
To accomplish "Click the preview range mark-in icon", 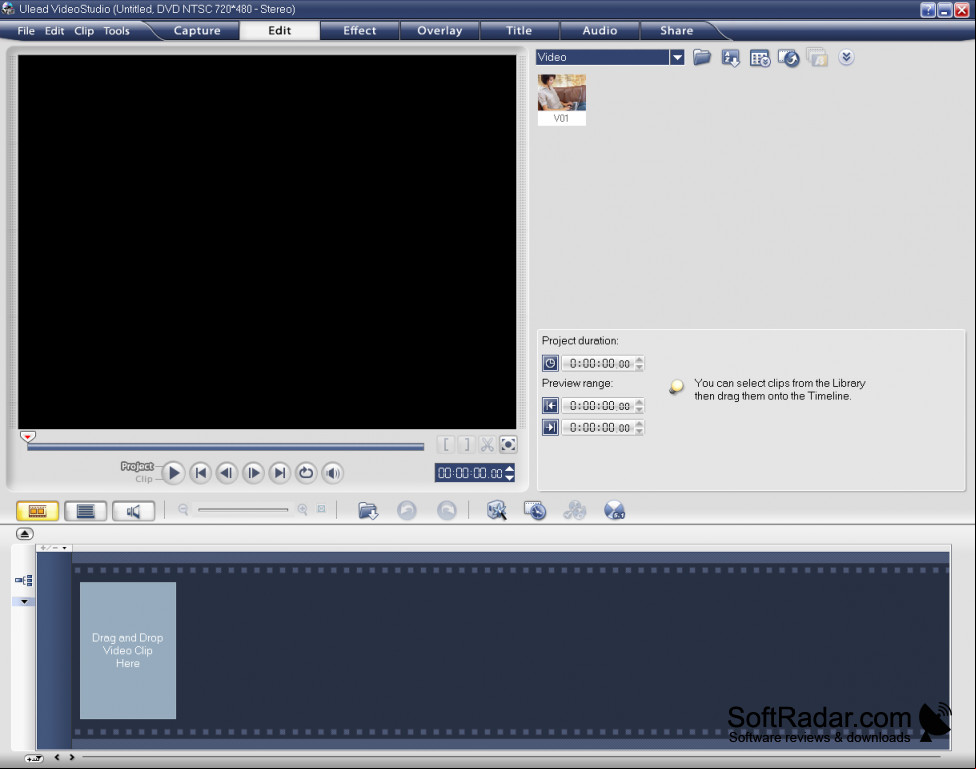I will pos(550,406).
